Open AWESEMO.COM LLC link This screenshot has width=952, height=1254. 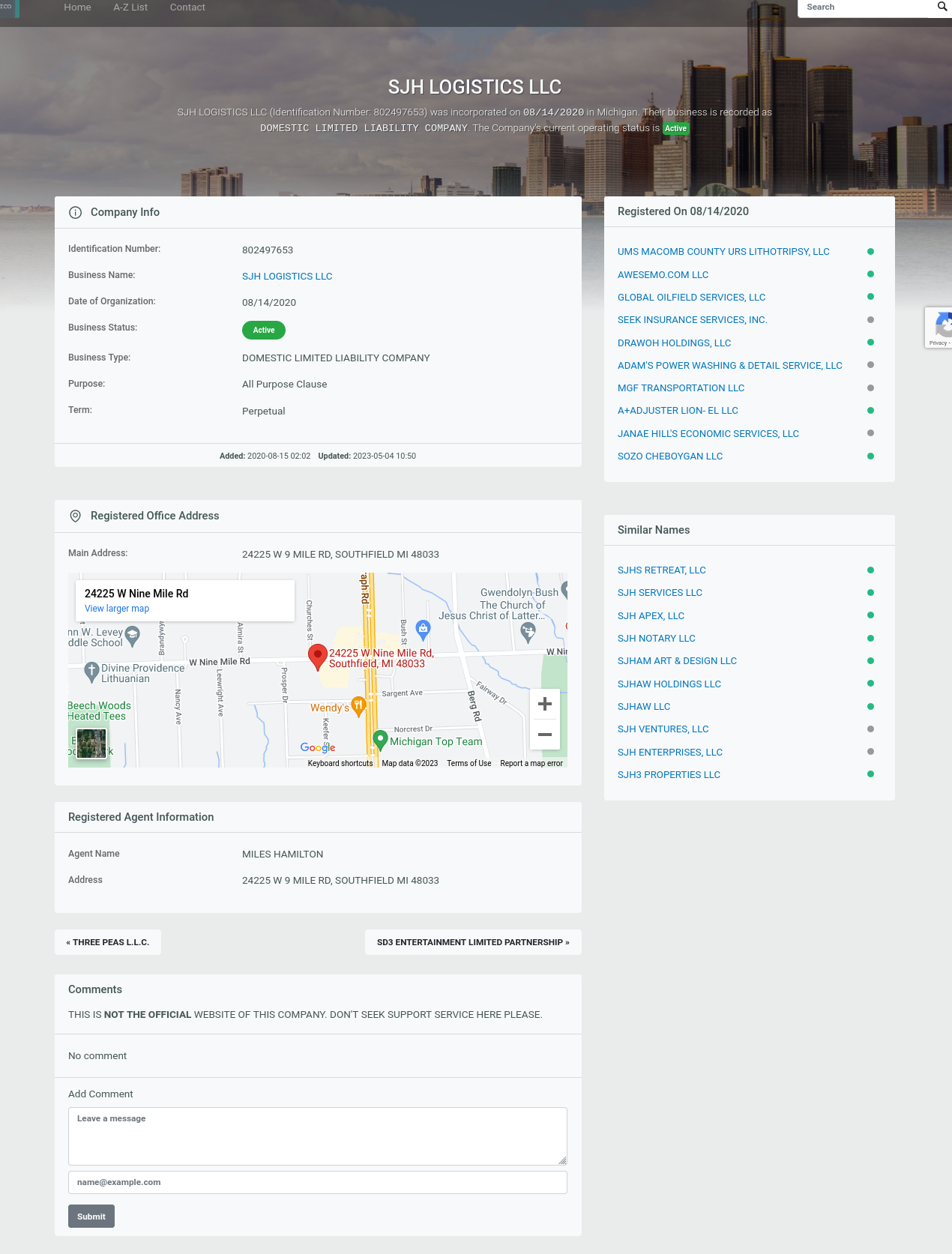663,275
